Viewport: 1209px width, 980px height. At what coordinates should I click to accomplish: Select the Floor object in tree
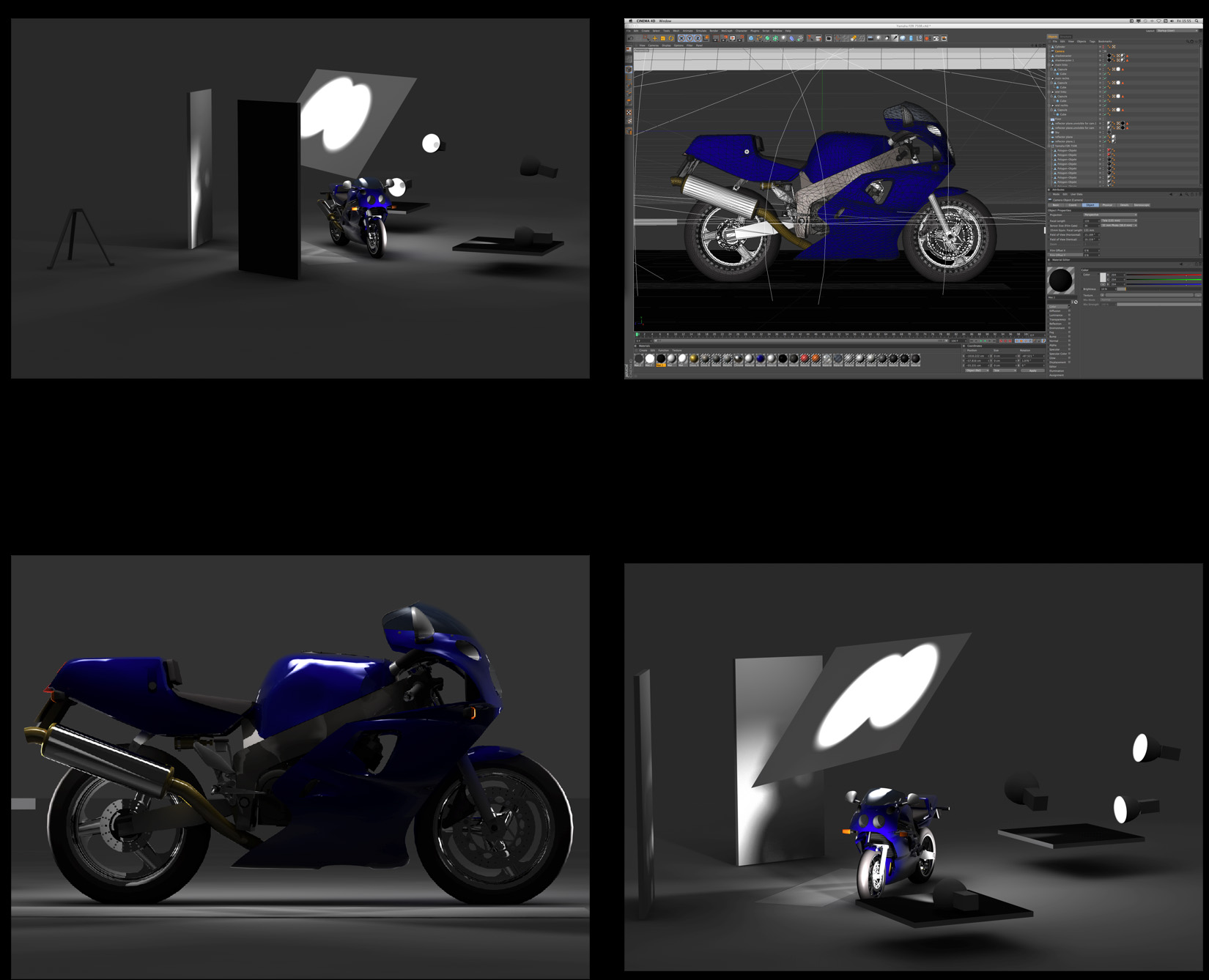click(1058, 119)
